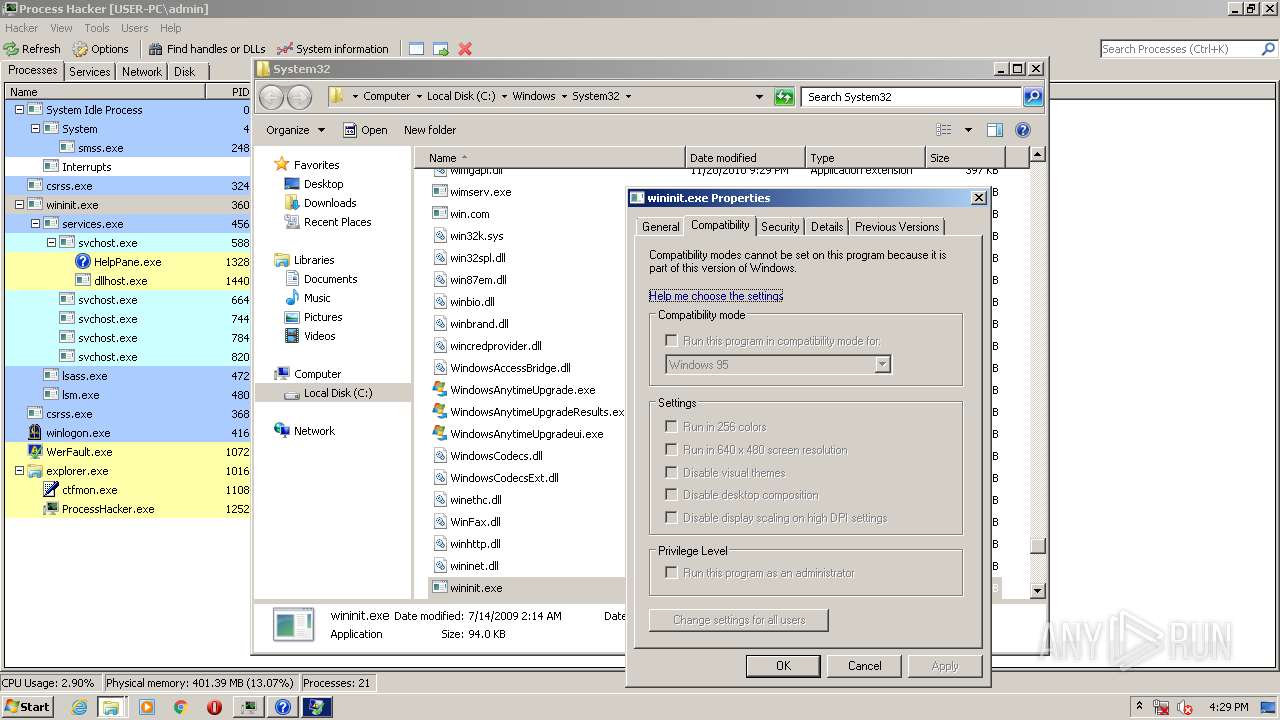Screen dimensions: 1280x720
Task: Select WindowsAnytimeUpgrade.exe file
Action: click(521, 390)
